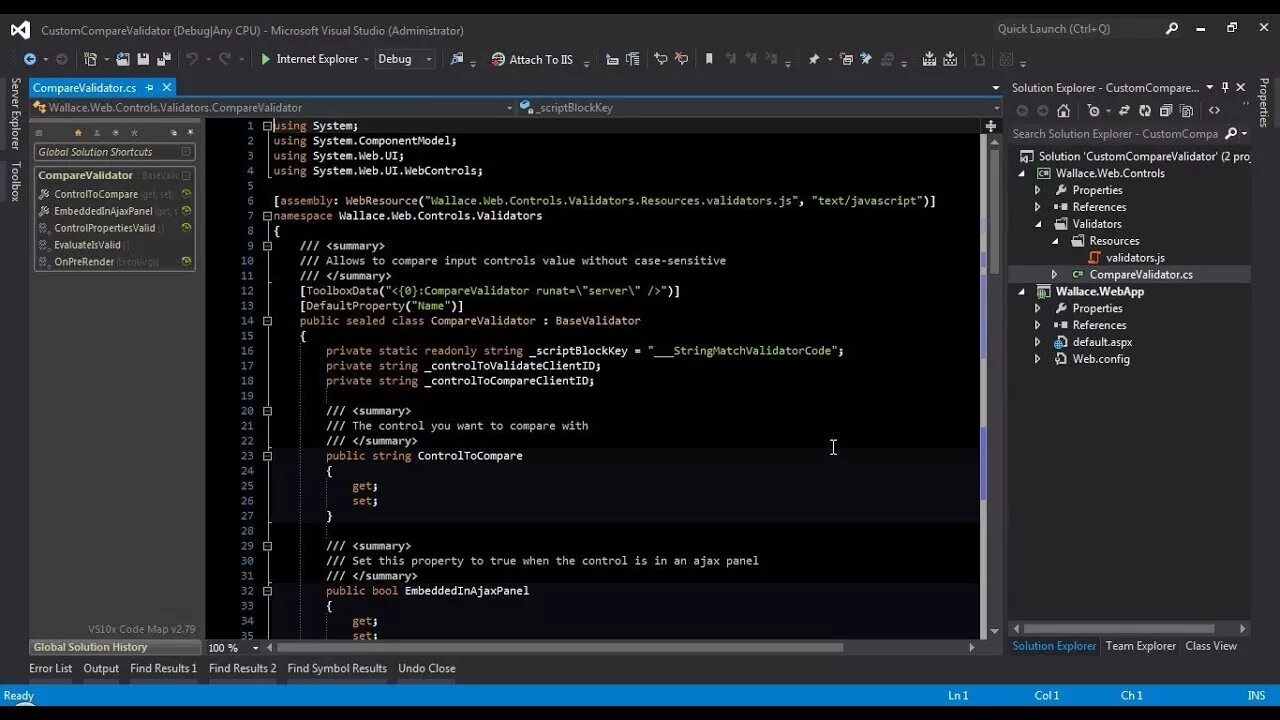Expand Global Solution Shortcuts box
The height and width of the screenshot is (720, 1280).
click(186, 152)
